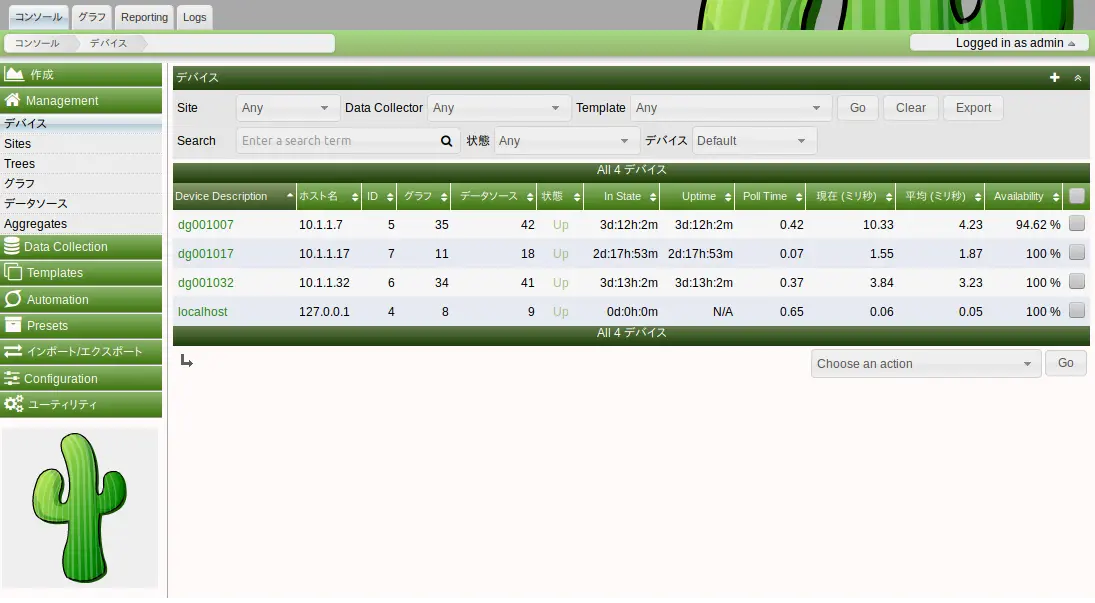The height and width of the screenshot is (603, 1095).
Task: Click the search term input field
Action: click(337, 141)
